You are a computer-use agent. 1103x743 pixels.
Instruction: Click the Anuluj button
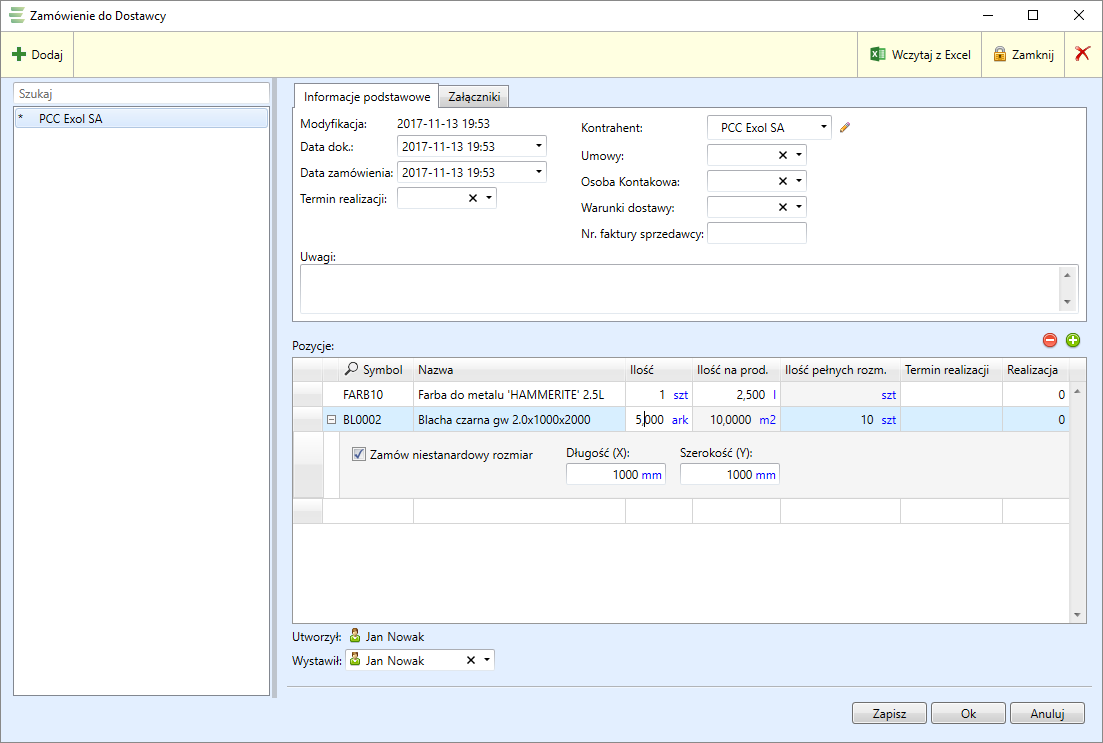coord(1047,714)
